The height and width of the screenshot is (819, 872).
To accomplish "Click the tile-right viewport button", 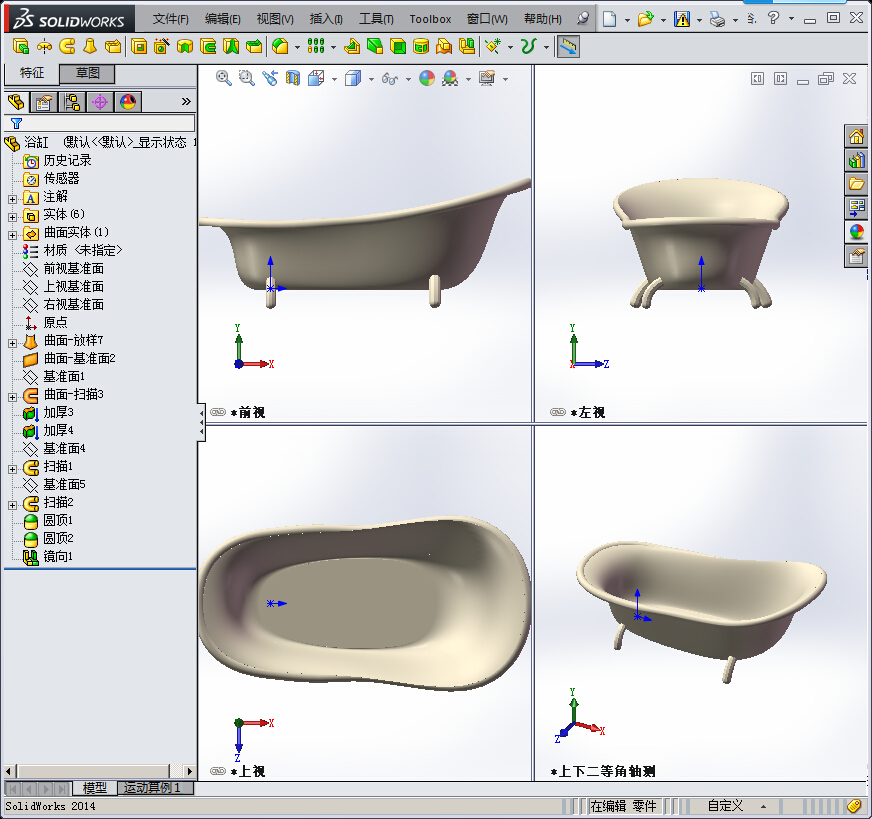I will coord(780,78).
